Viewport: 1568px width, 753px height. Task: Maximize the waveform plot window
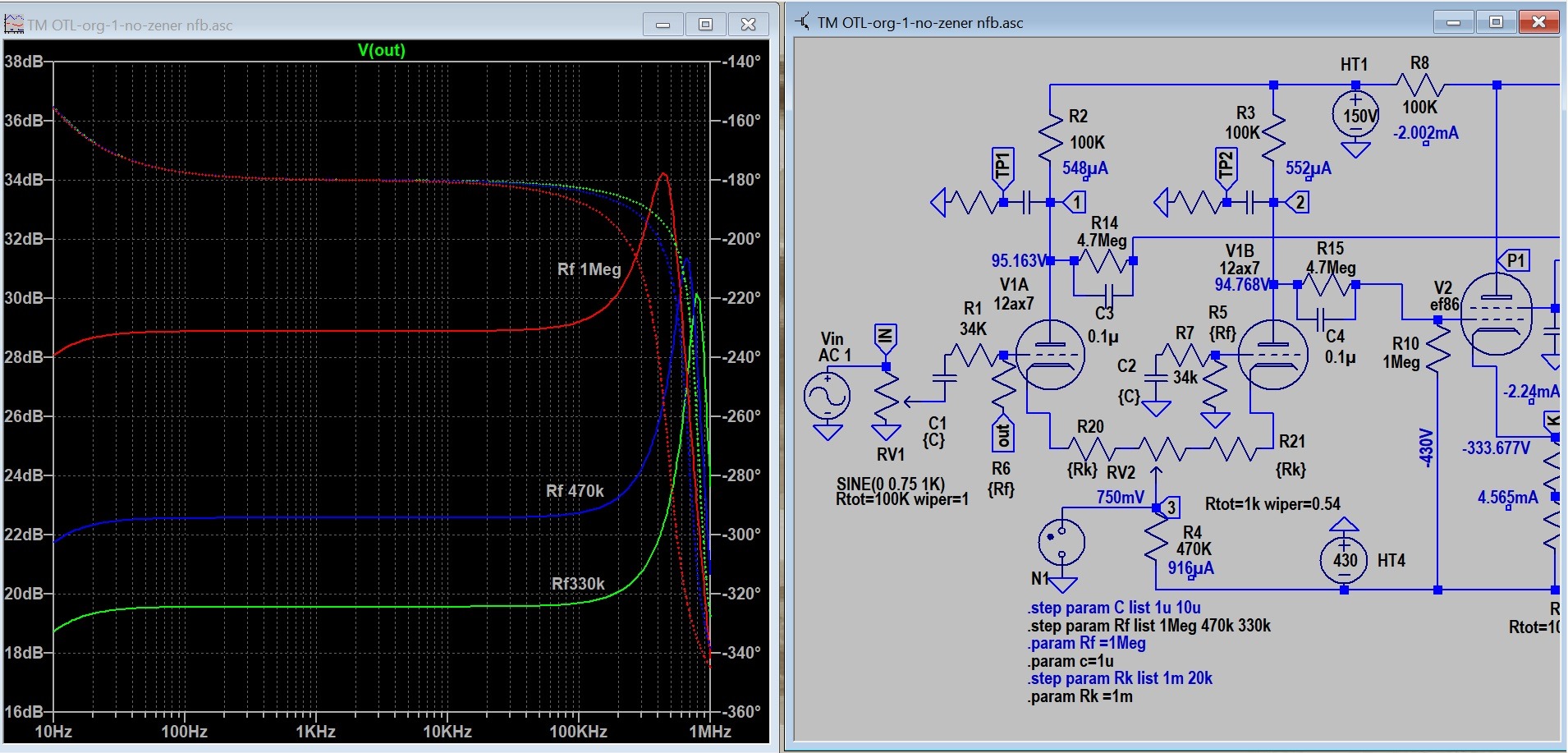[x=705, y=25]
